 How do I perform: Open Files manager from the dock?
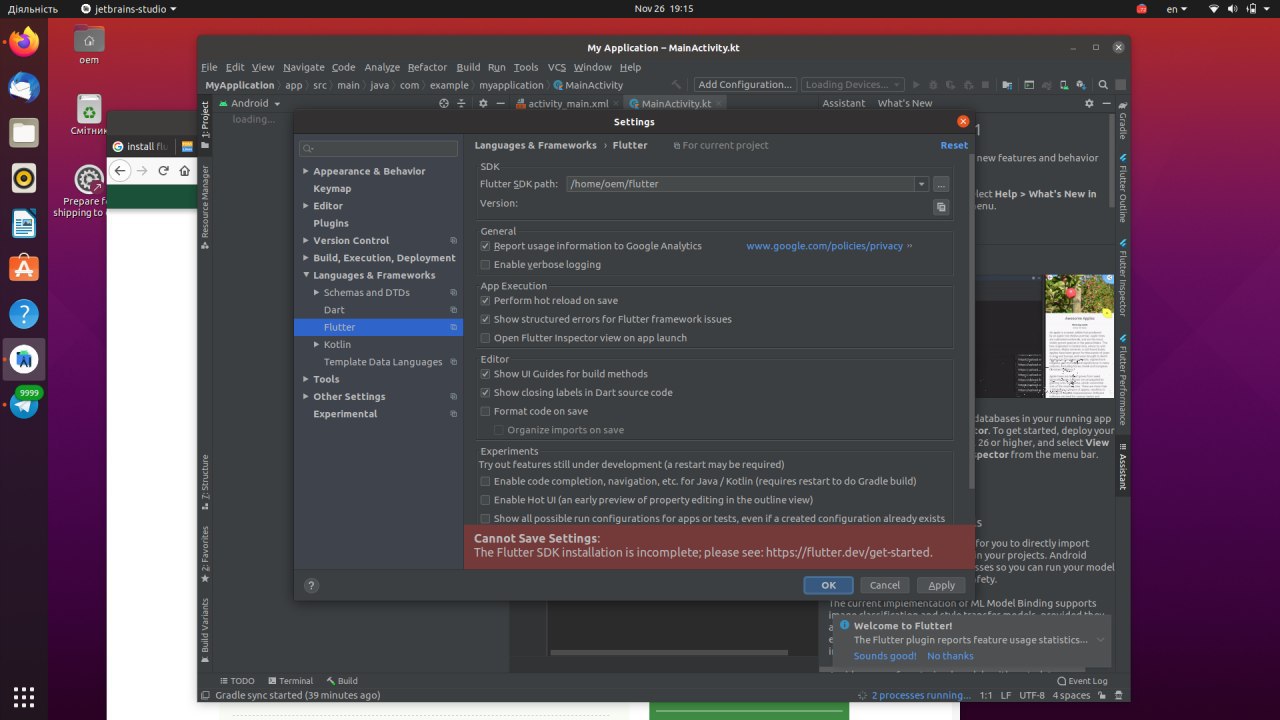(24, 132)
